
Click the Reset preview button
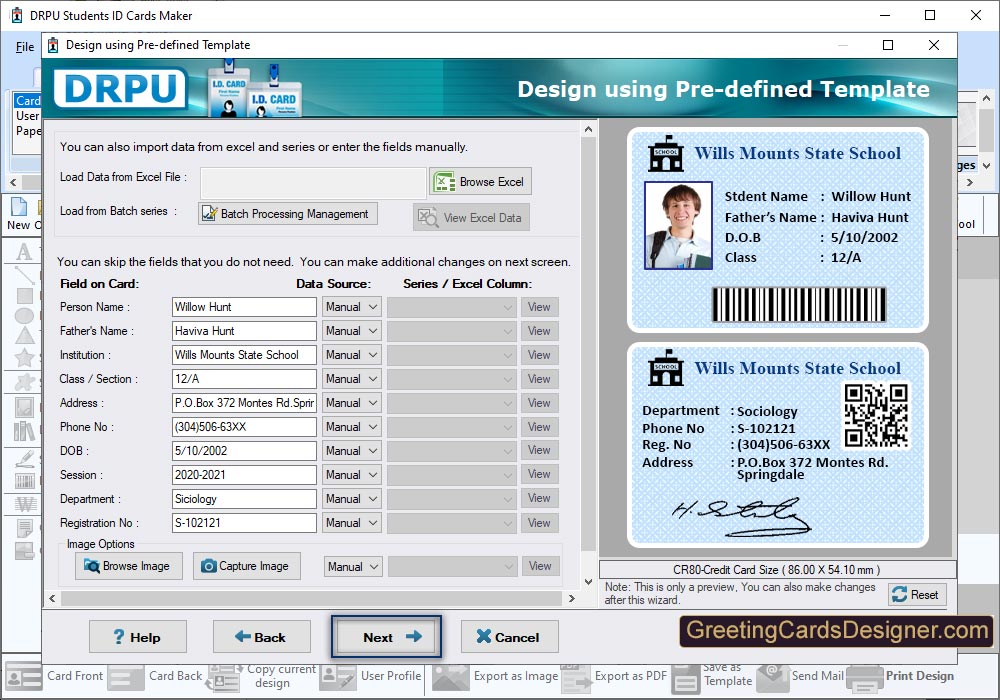(x=916, y=594)
